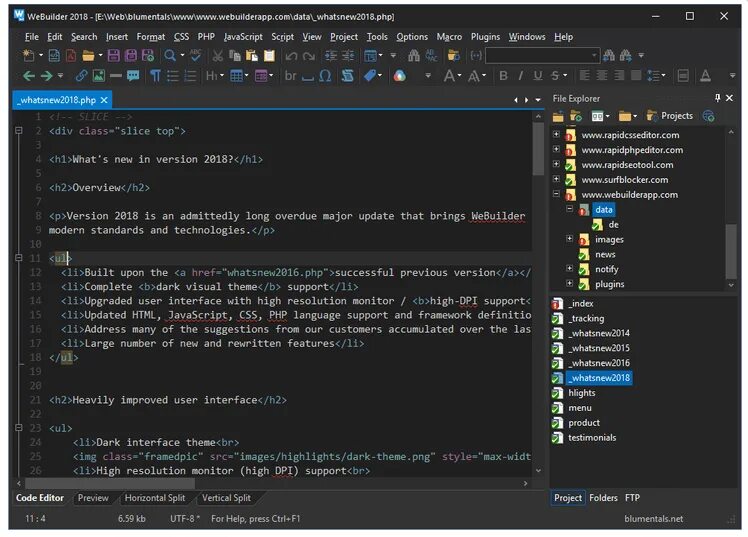Viewport: 748px width, 537px height.
Task: Click the Find magnifier icon
Action: coord(170,56)
